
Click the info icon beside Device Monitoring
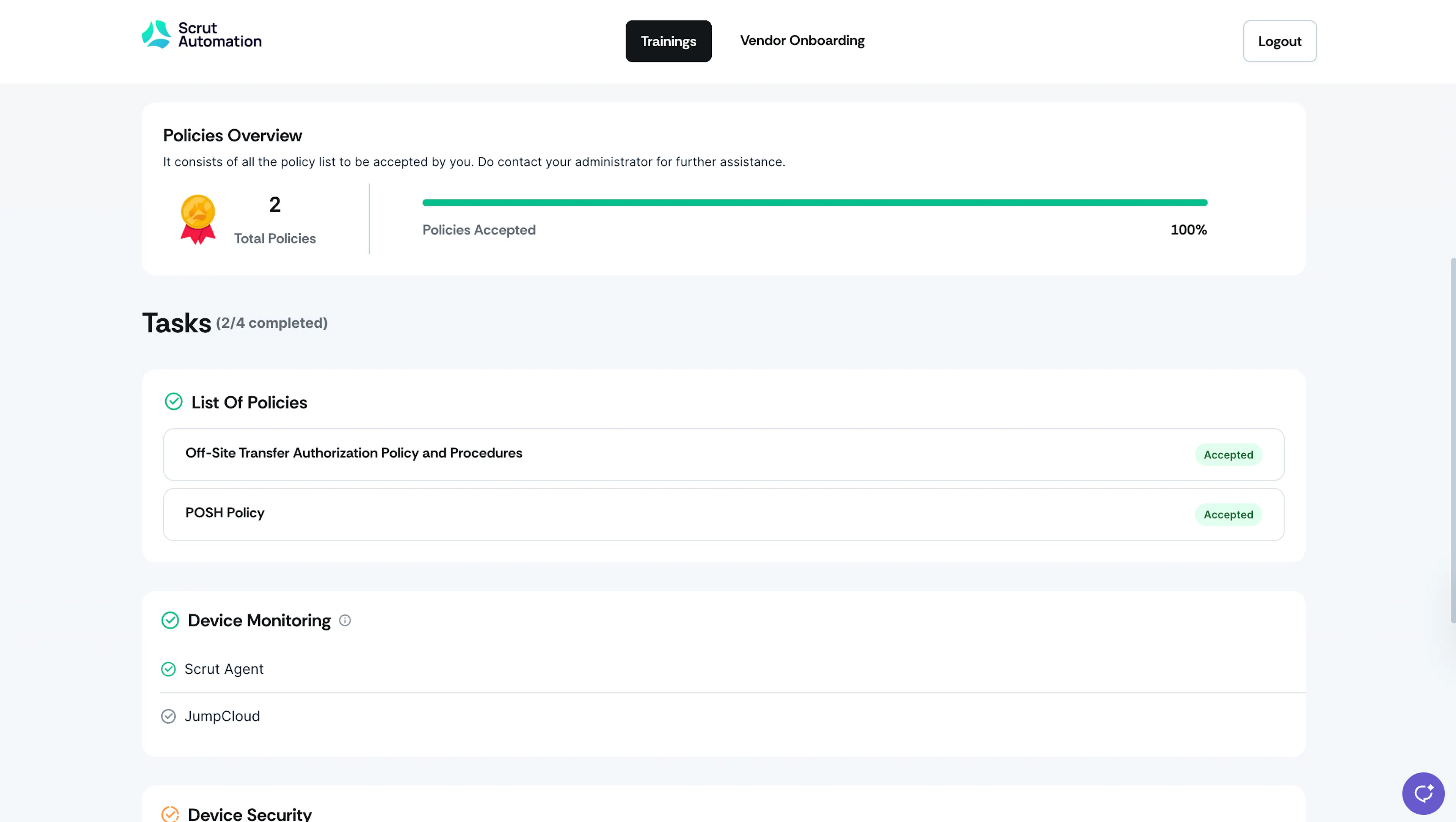tap(345, 620)
